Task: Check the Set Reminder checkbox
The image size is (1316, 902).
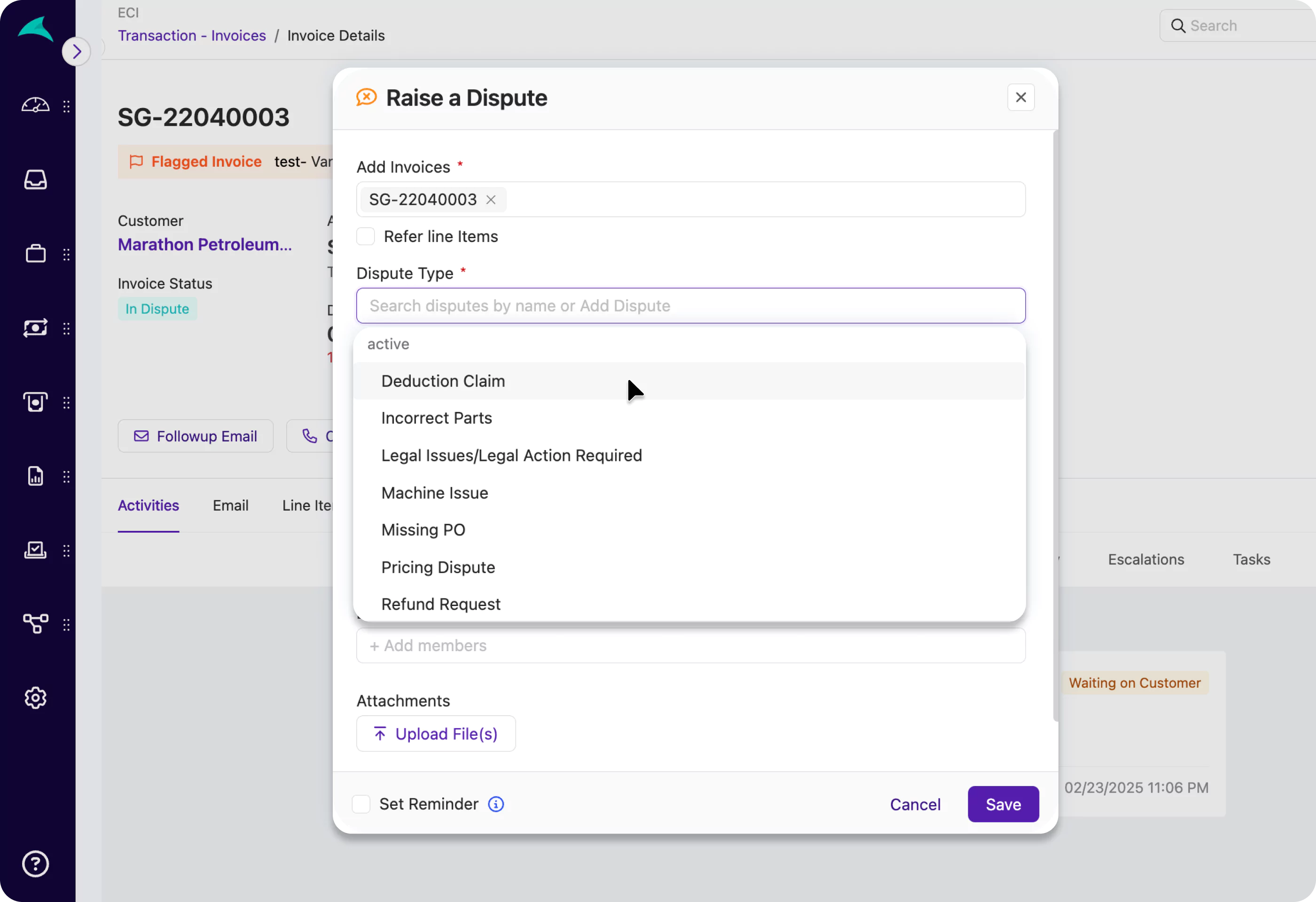Action: [361, 804]
